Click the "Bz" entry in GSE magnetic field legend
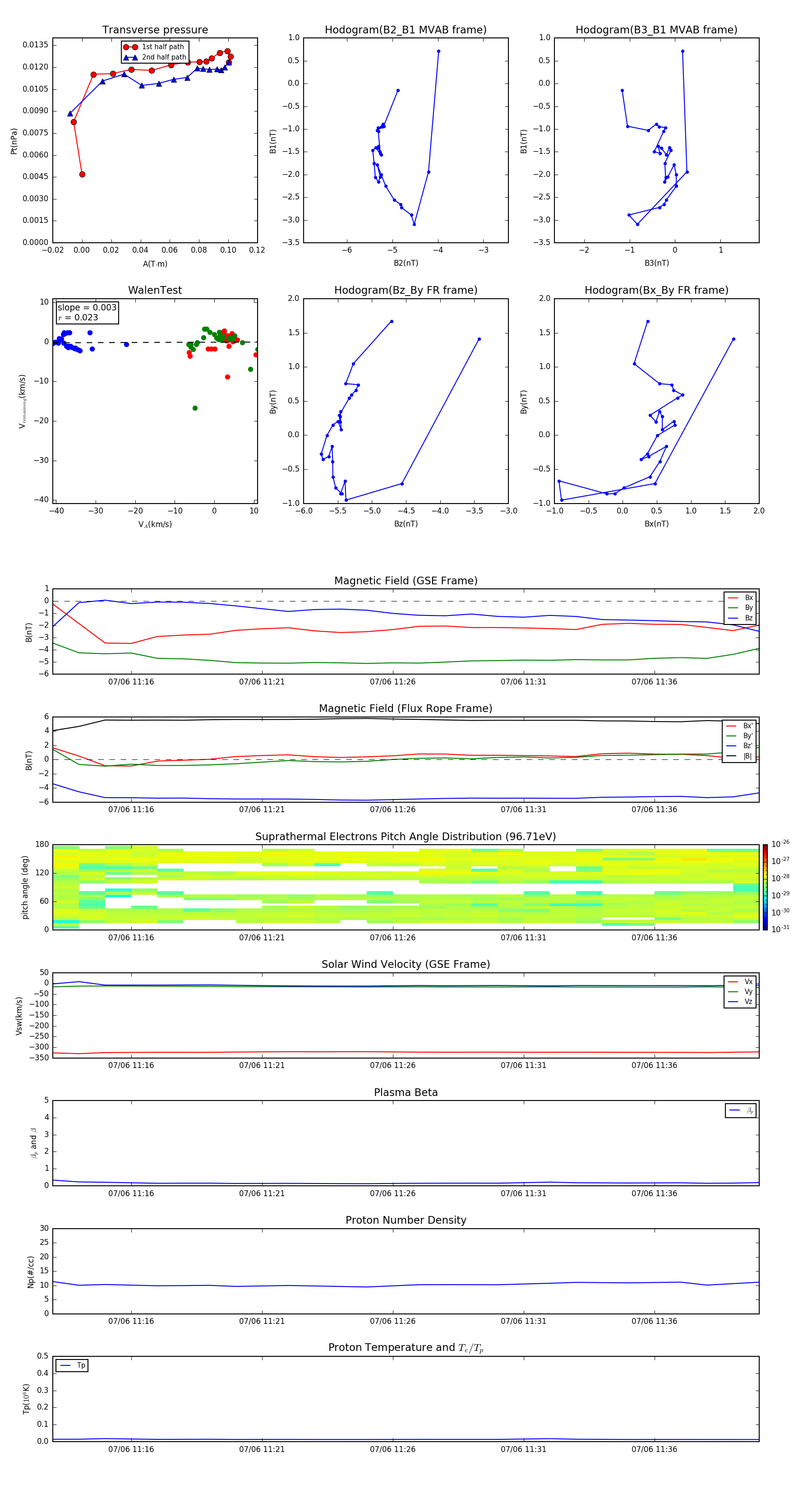This screenshot has height=1489, width=812. (740, 618)
